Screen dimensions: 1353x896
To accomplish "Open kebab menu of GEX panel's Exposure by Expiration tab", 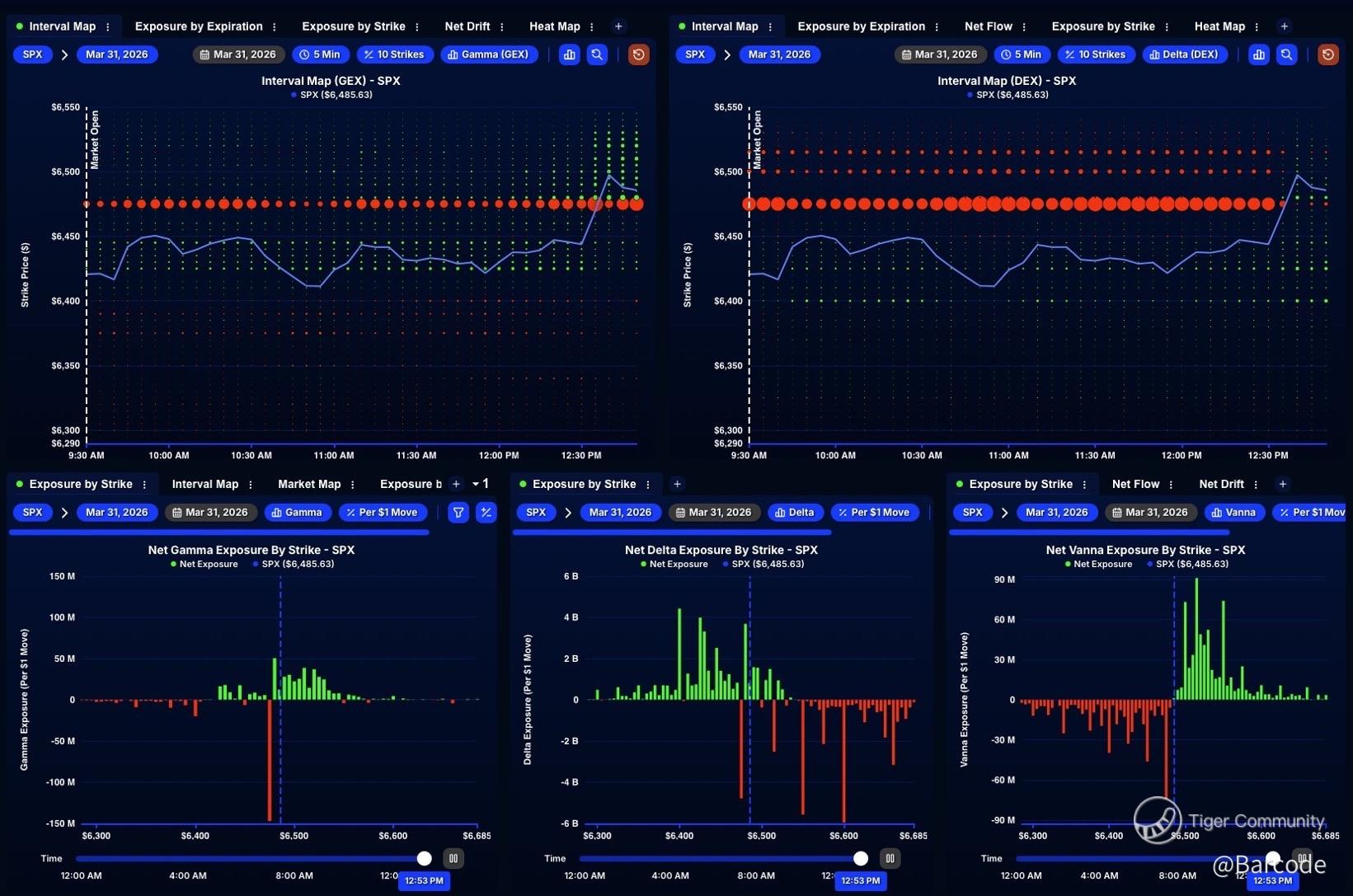I will [275, 26].
